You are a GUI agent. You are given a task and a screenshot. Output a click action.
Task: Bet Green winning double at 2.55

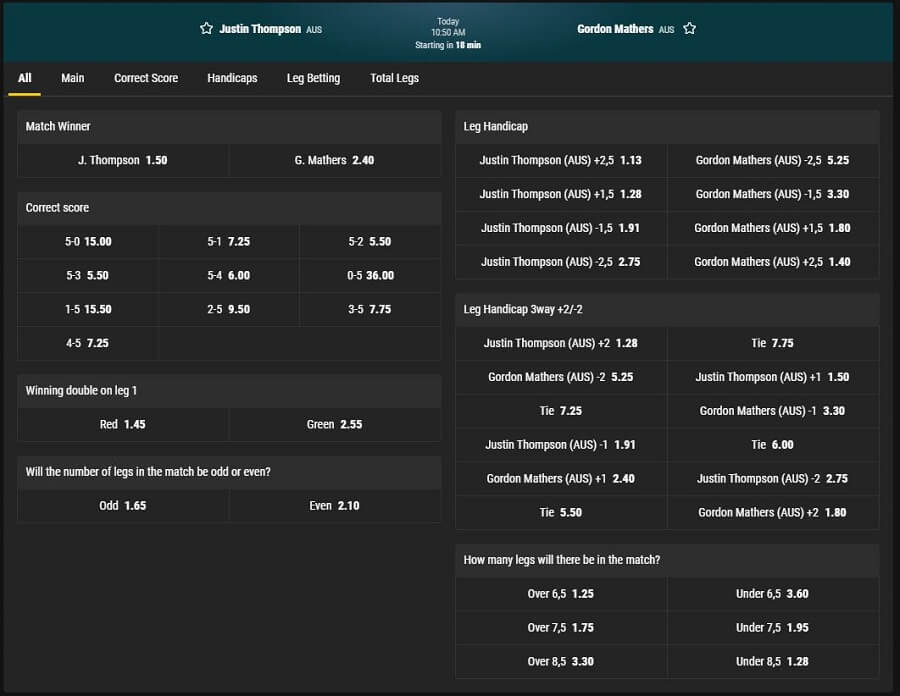point(335,425)
